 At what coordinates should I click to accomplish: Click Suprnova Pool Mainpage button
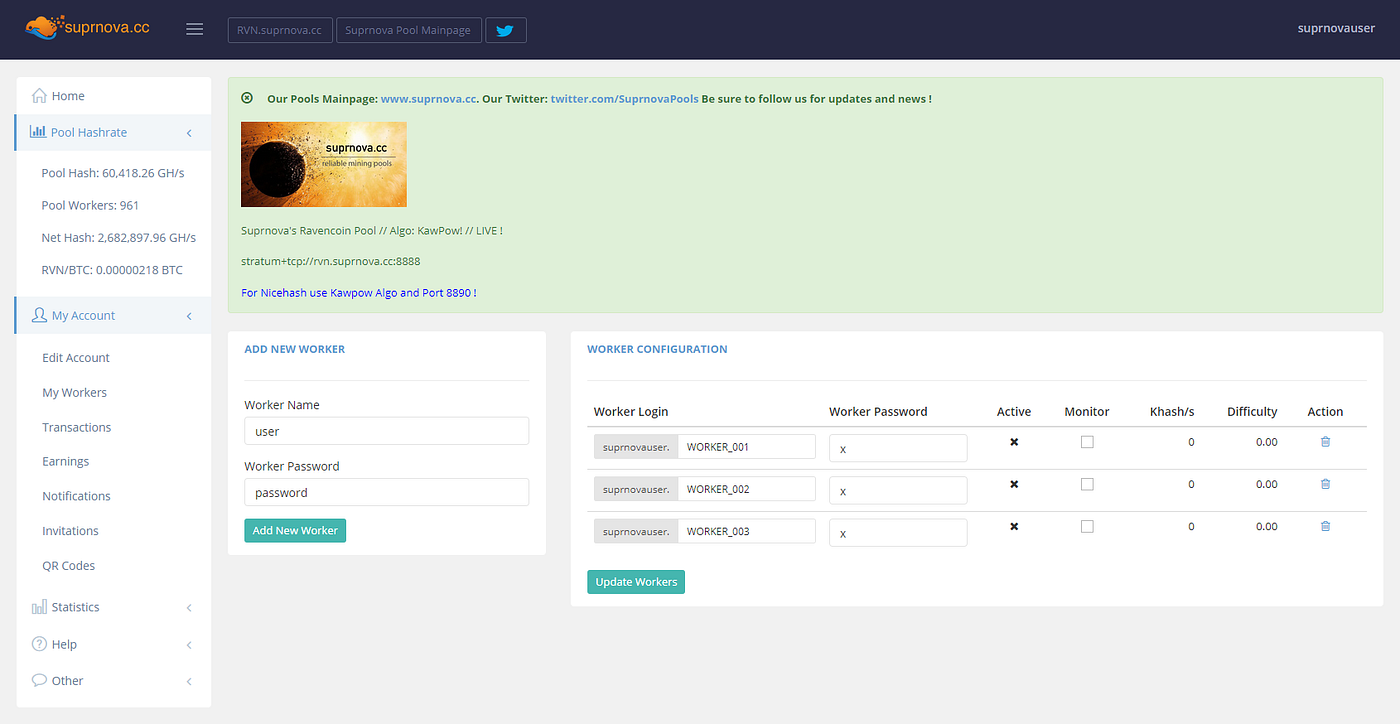point(408,30)
